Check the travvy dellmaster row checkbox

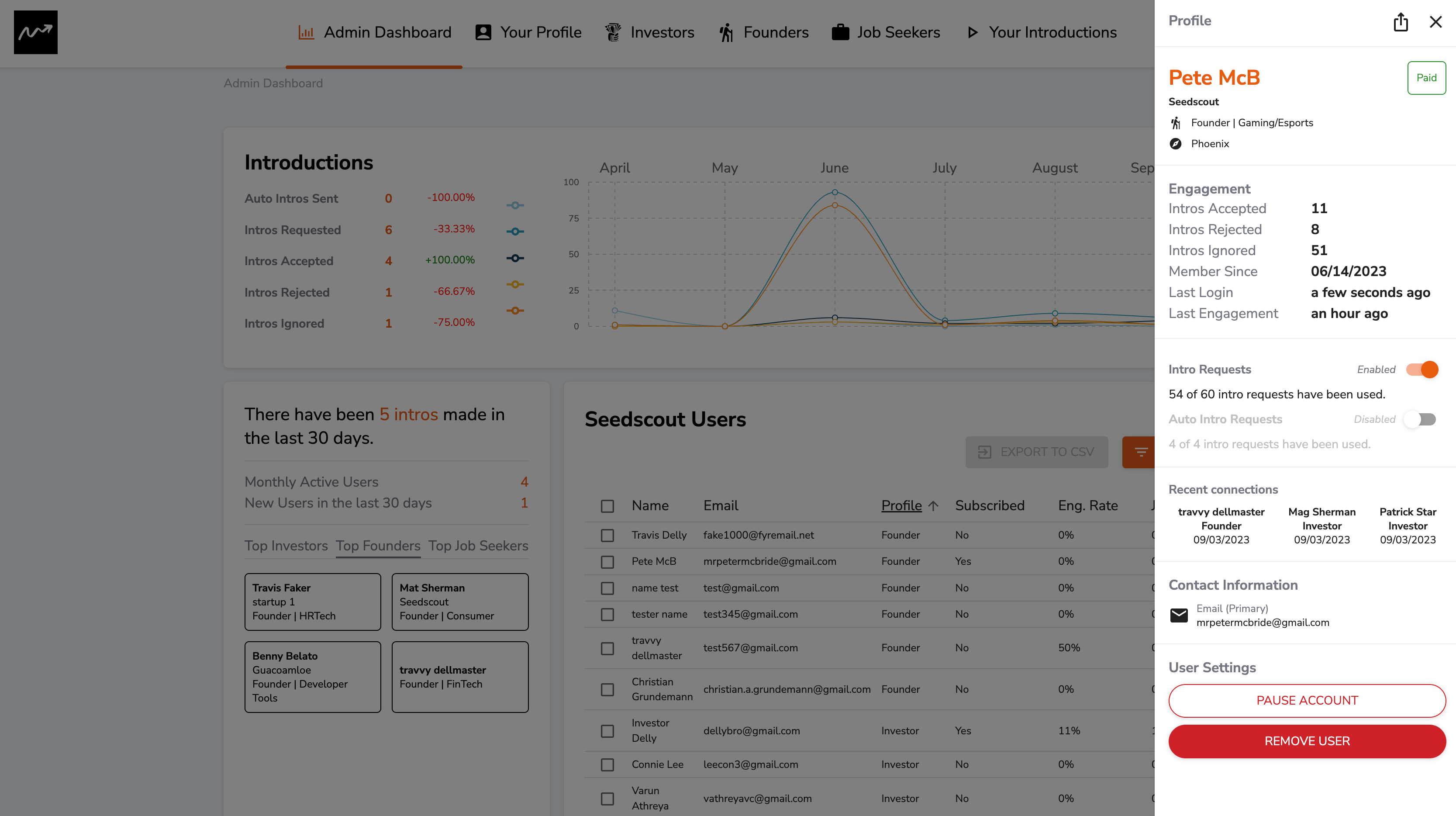coord(607,649)
